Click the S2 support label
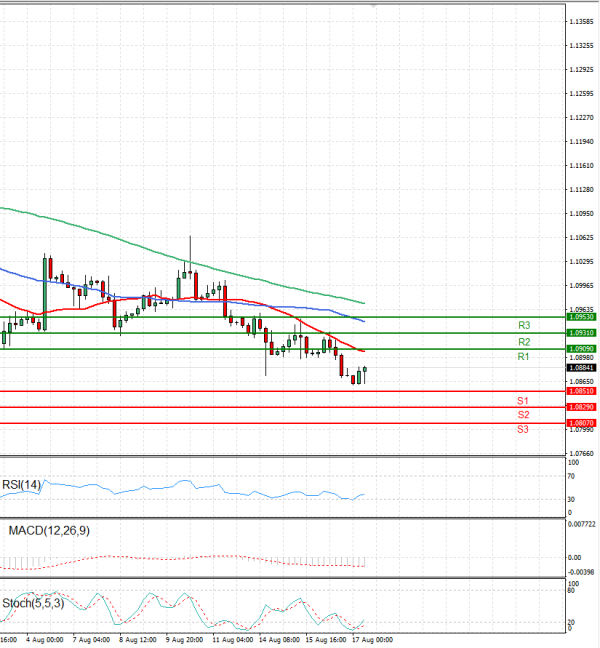 coord(523,415)
